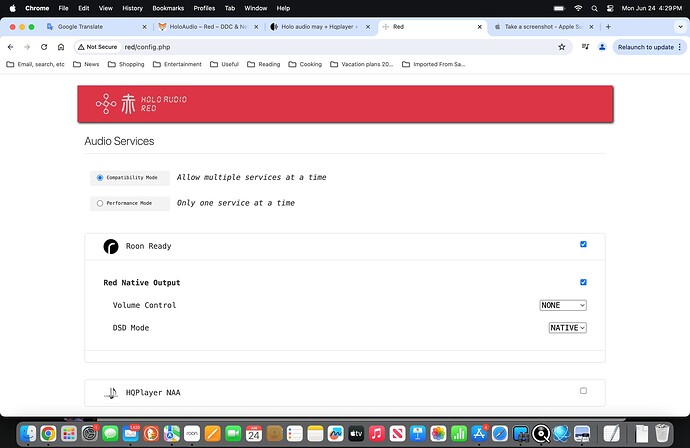This screenshot has height=448, width=690.
Task: Open the browser home page
Action: 61,47
